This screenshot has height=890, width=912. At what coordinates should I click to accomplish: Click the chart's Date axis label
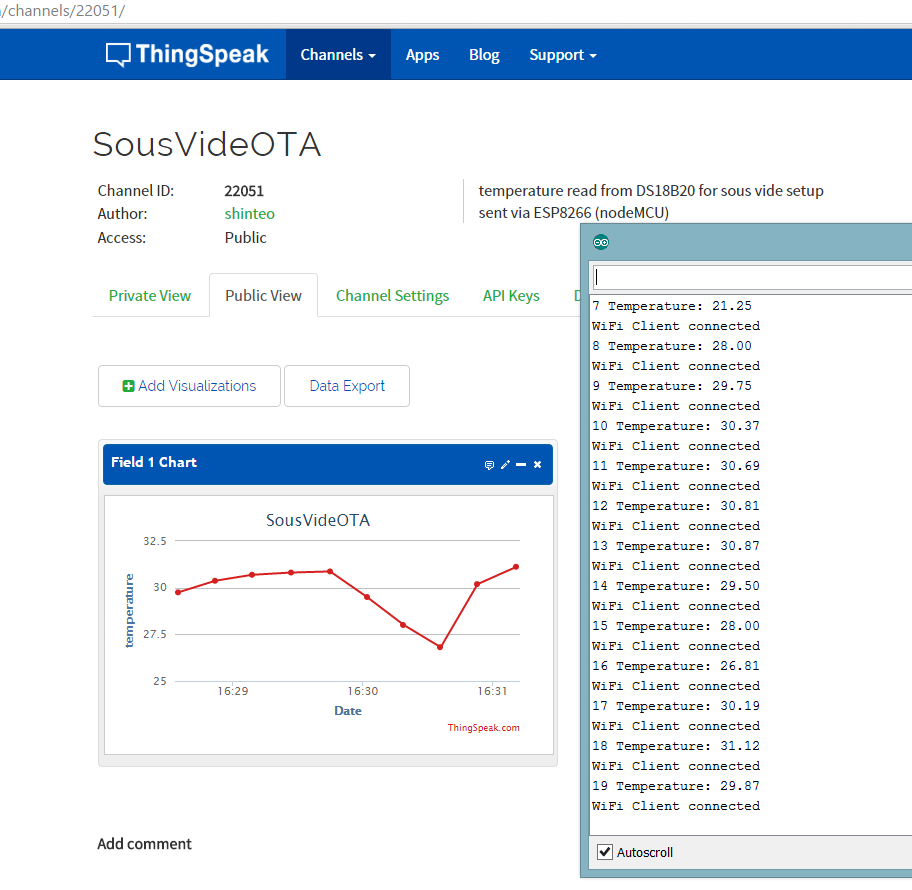click(x=348, y=711)
